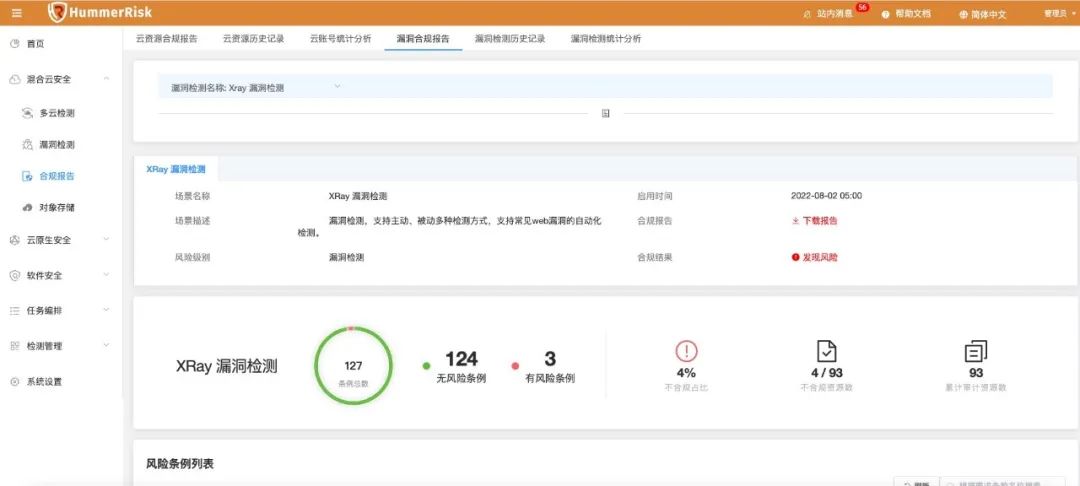
Task: Select the 漏洞合规报告 tab
Action: (423, 39)
